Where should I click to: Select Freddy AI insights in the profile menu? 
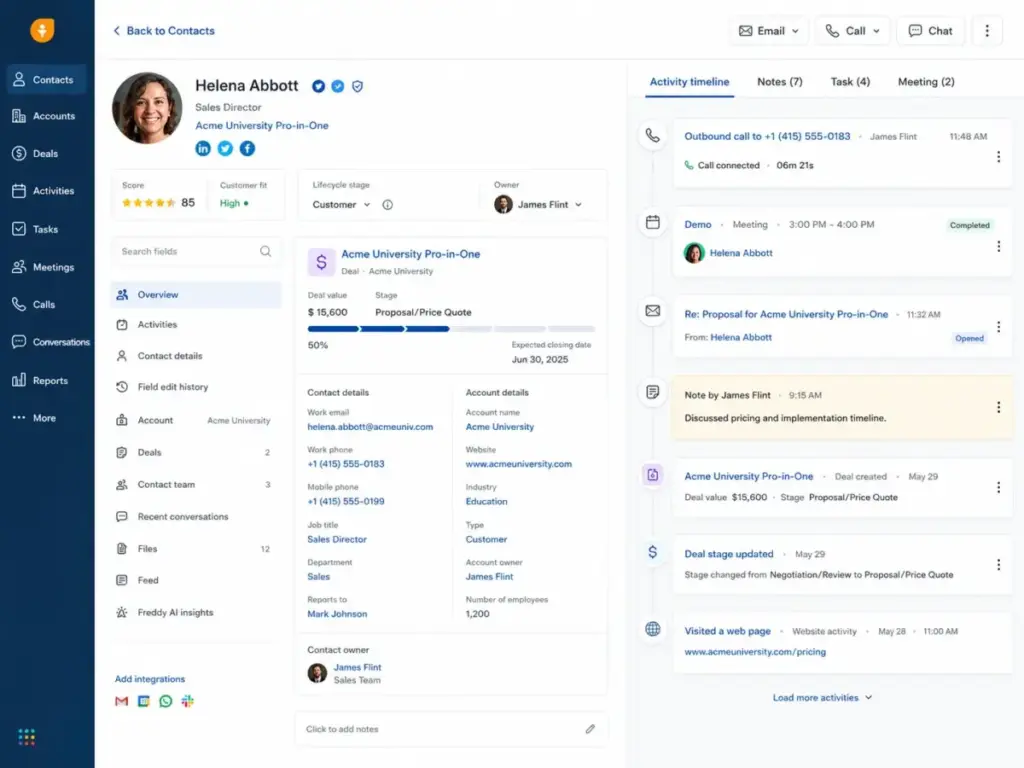[x=197, y=613]
